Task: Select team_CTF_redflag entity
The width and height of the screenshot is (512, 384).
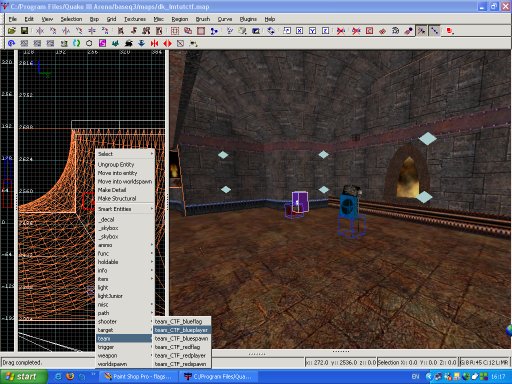Action: click(x=182, y=347)
